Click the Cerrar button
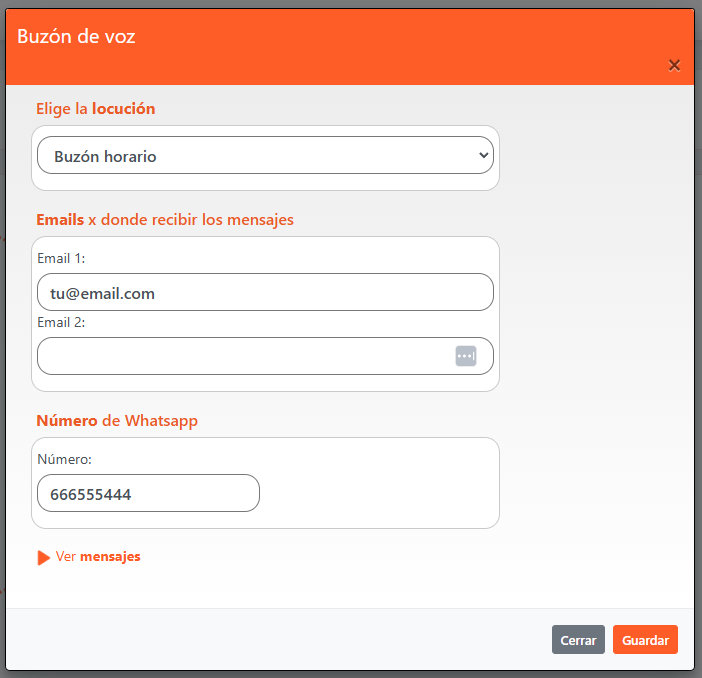Image resolution: width=702 pixels, height=678 pixels. (578, 639)
